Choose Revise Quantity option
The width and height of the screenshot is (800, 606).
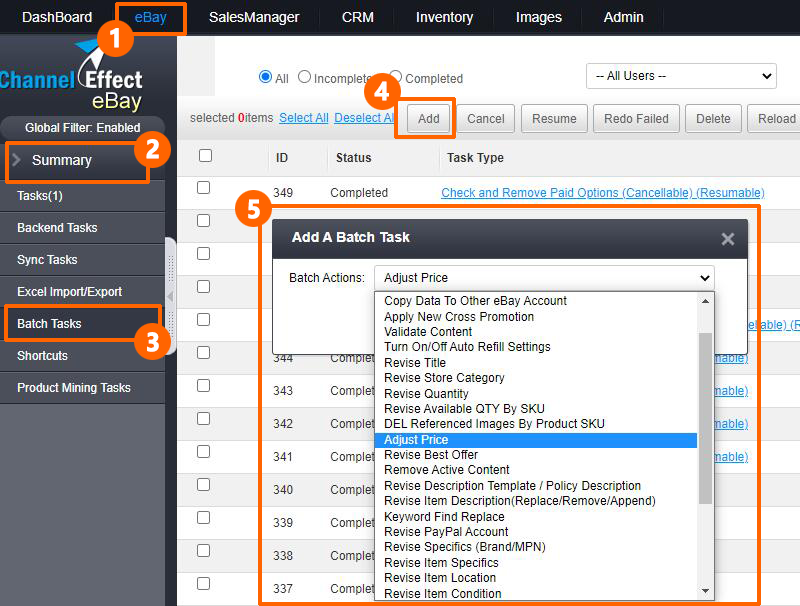coord(536,394)
